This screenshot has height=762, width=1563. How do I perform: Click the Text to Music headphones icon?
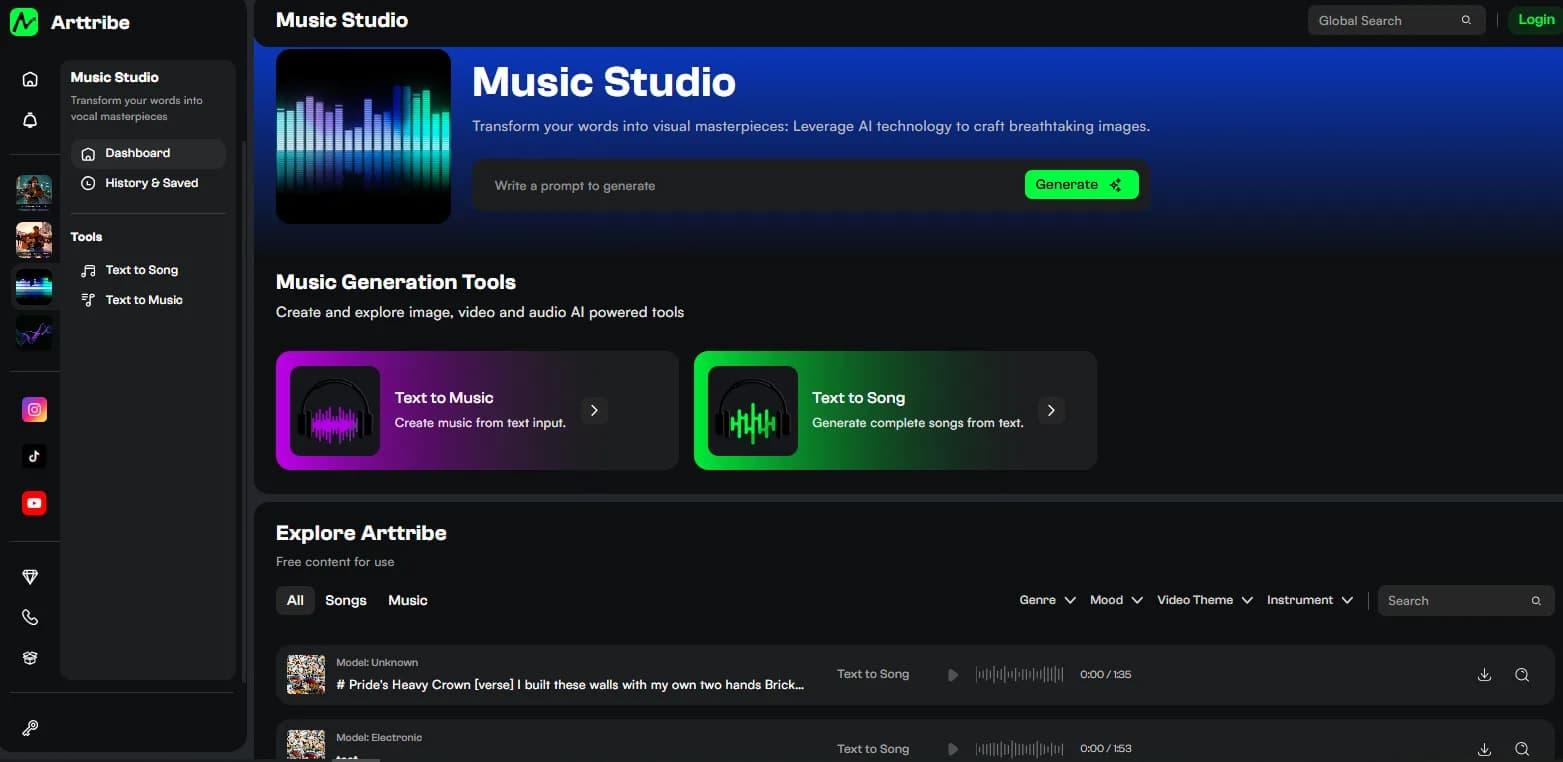335,411
